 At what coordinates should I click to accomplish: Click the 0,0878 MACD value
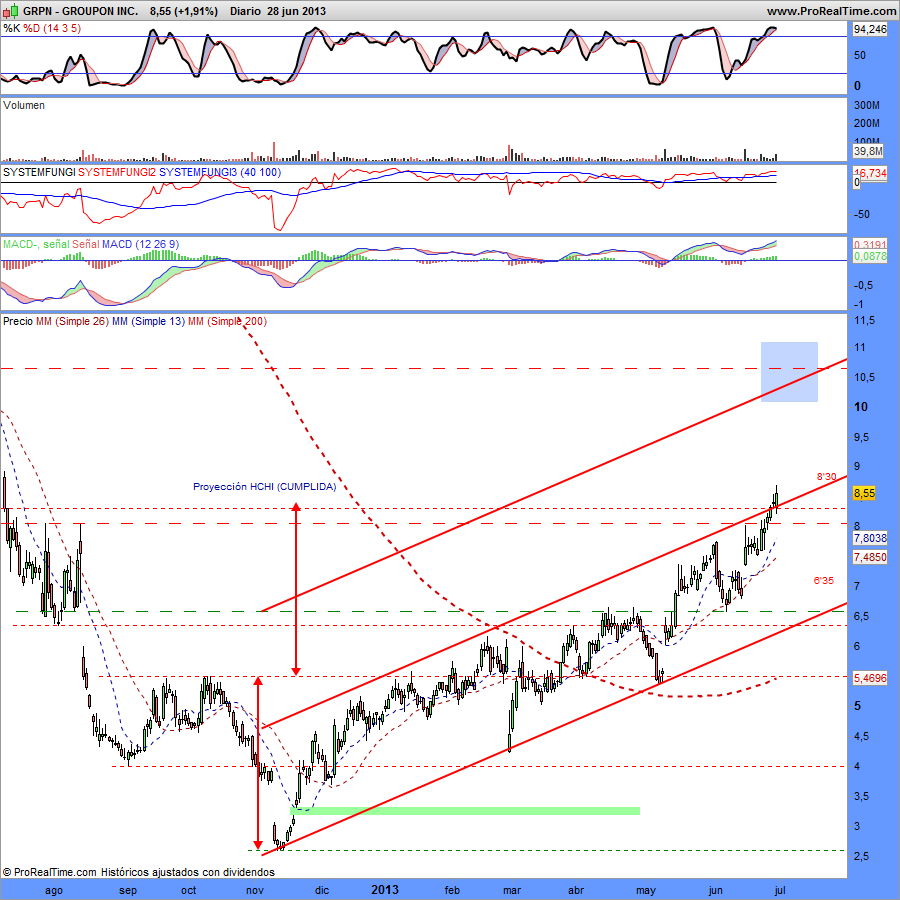click(x=870, y=257)
